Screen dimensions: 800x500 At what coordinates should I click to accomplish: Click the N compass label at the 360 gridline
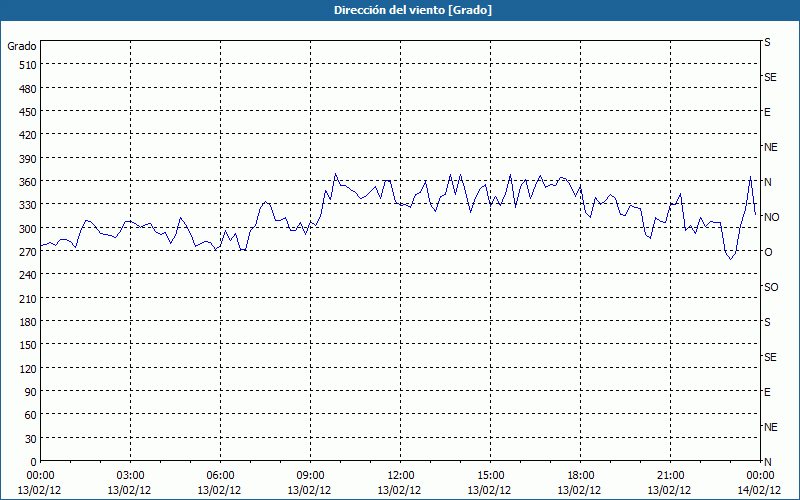point(767,182)
